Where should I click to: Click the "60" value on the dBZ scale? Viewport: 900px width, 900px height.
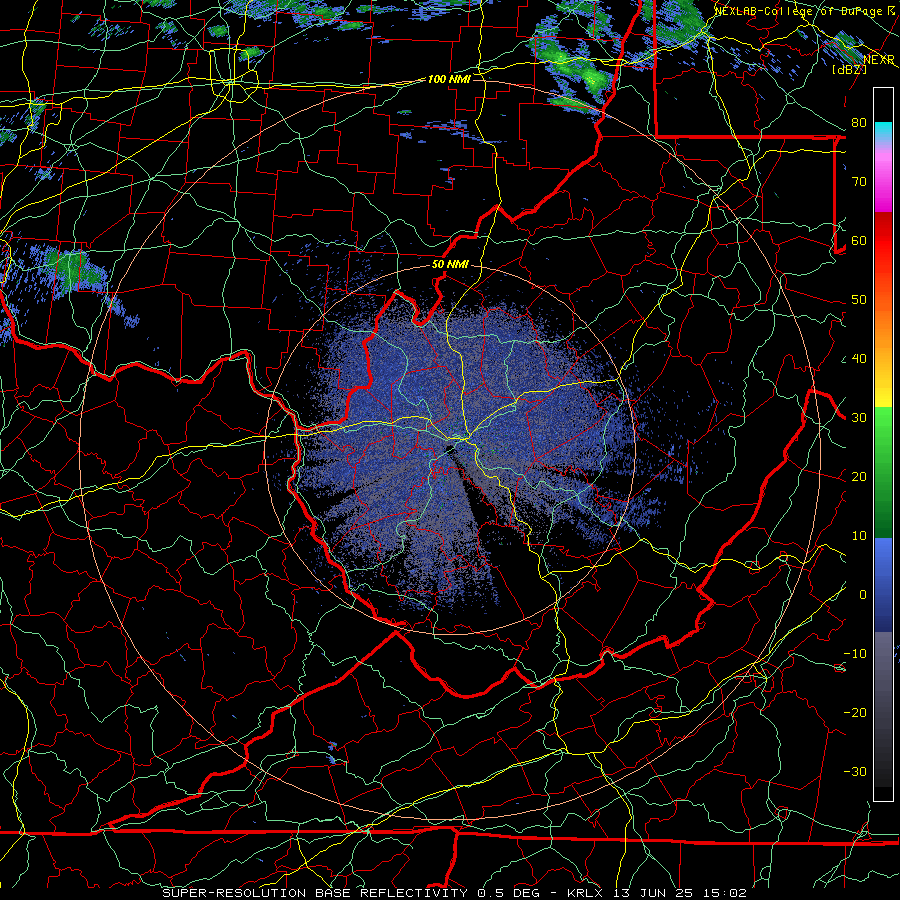(859, 241)
